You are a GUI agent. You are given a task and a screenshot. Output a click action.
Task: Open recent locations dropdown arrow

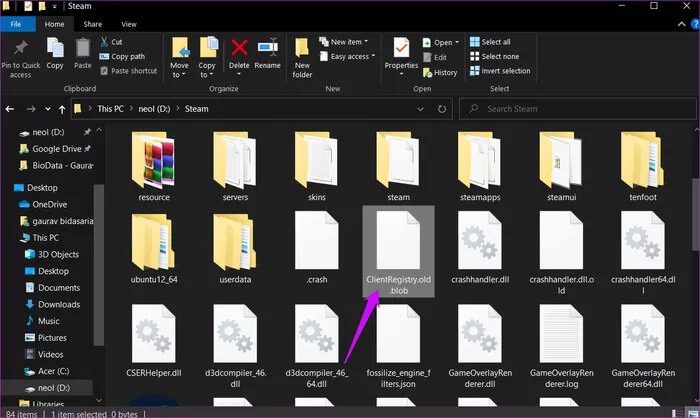[x=48, y=109]
